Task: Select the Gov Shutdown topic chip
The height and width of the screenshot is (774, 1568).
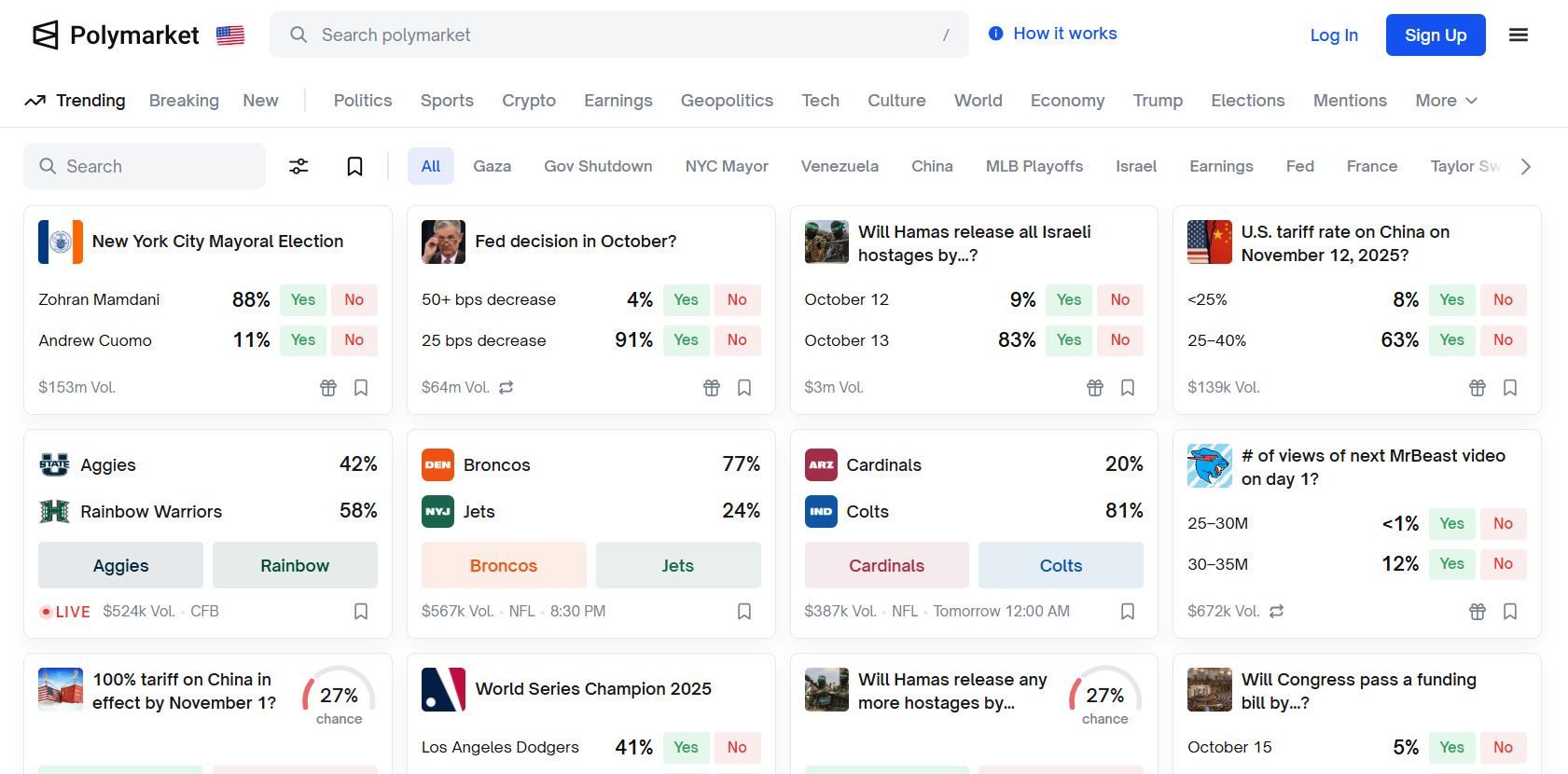Action: coord(598,167)
